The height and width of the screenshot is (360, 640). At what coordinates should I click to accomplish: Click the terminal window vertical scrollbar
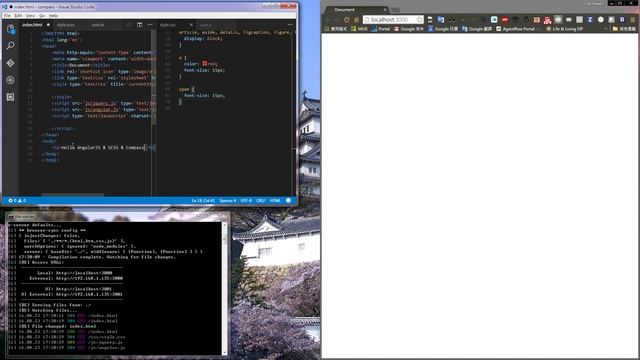tap(224, 289)
